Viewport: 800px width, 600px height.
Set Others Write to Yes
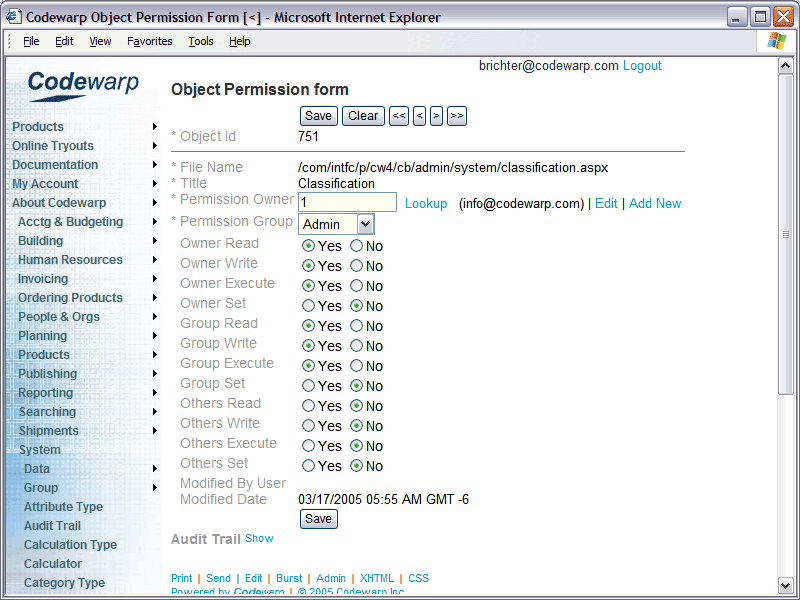point(308,426)
